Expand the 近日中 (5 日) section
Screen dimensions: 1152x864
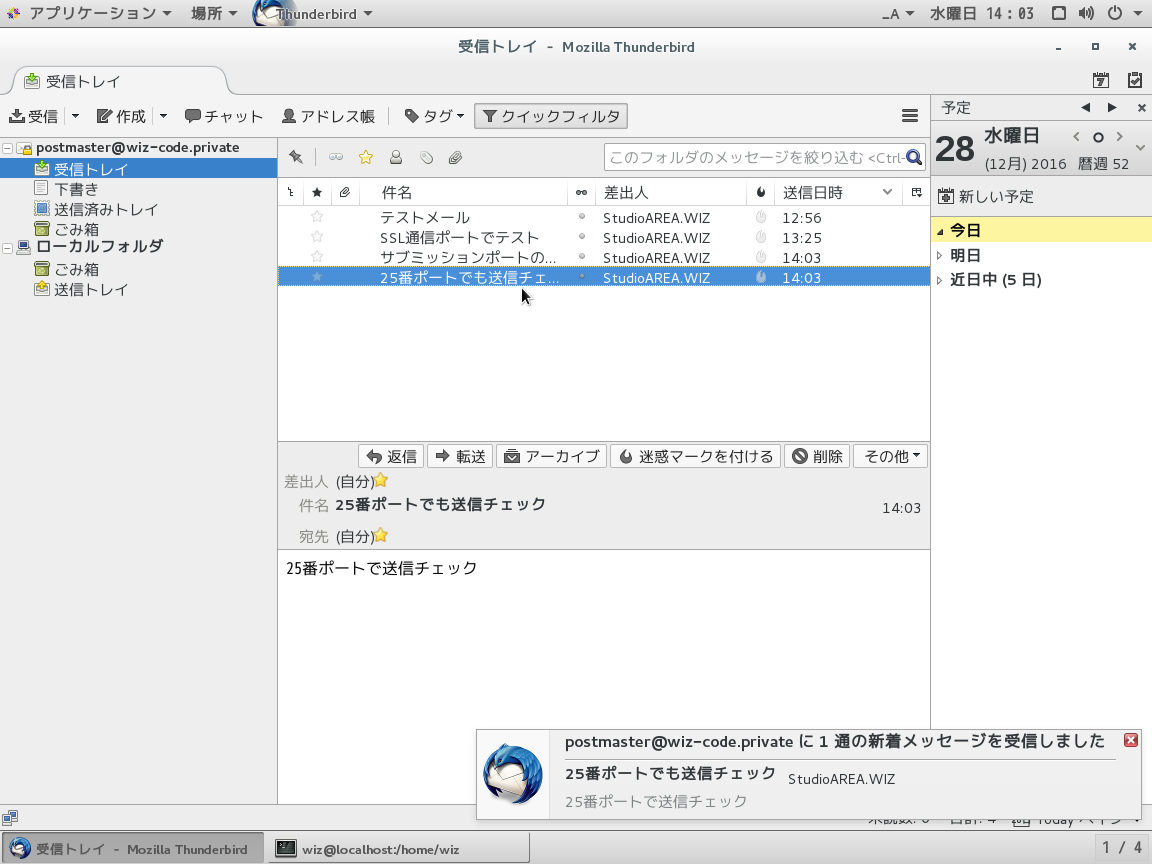(940, 280)
